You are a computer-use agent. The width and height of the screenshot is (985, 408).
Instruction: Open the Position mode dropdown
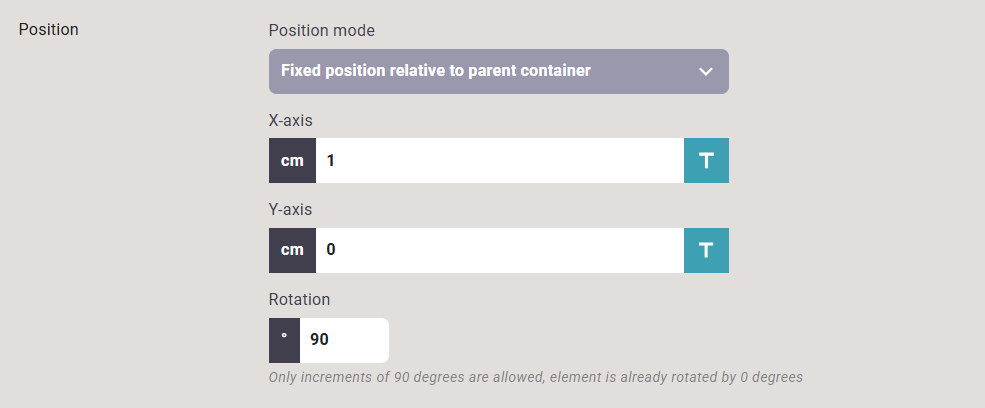point(499,72)
